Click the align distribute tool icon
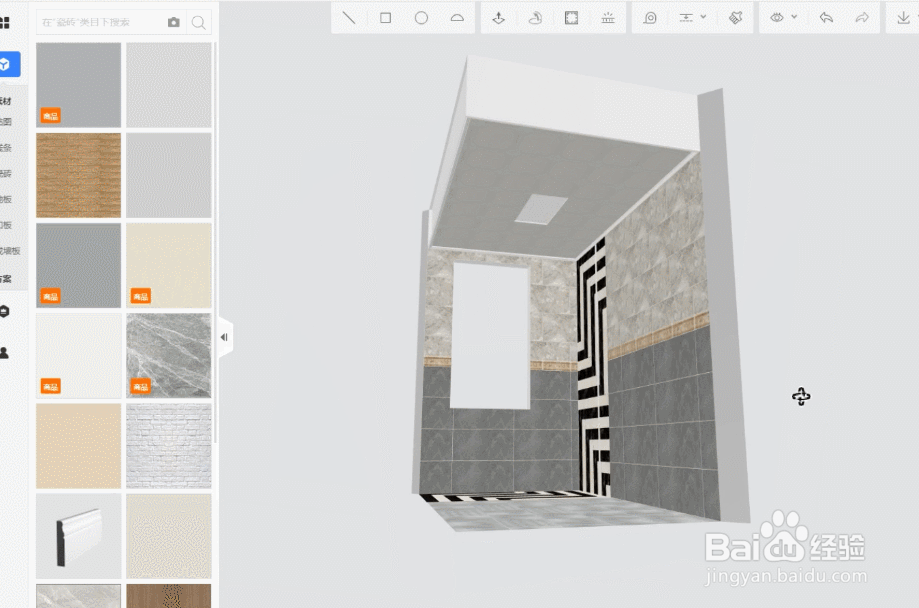919x608 pixels. [x=686, y=18]
